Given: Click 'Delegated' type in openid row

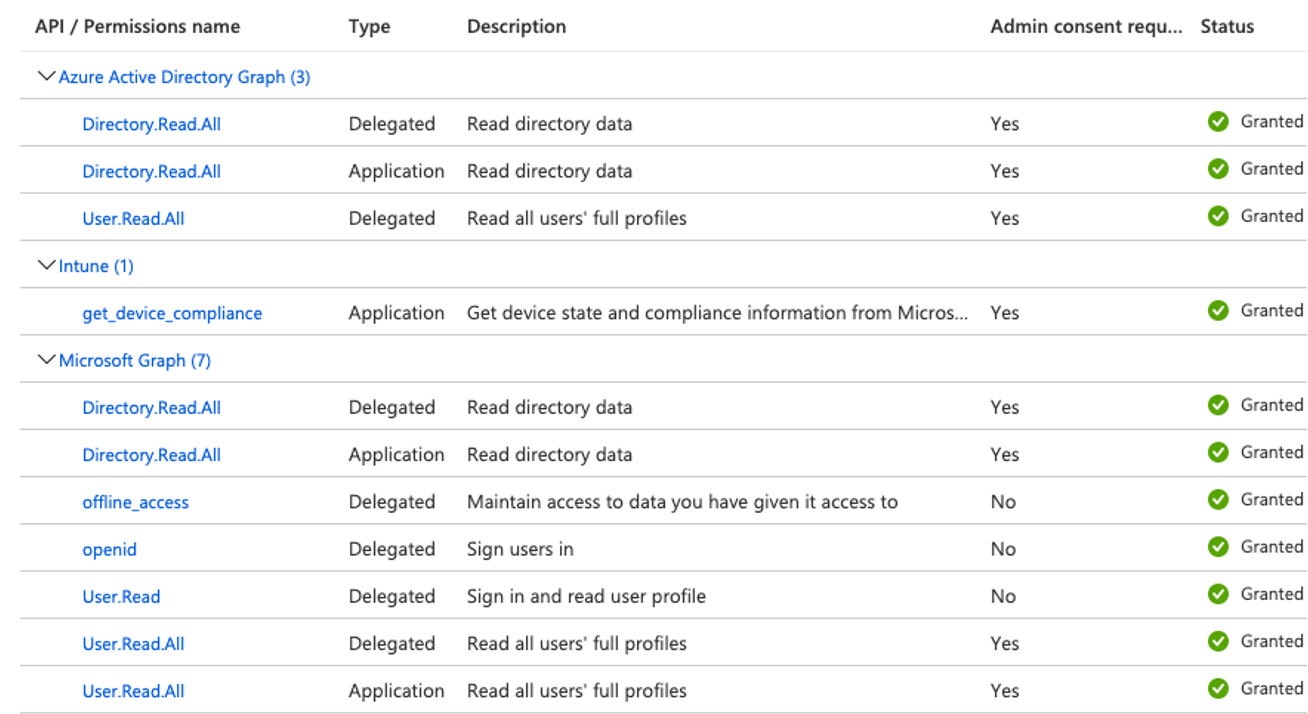Looking at the screenshot, I should pyautogui.click(x=392, y=549).
